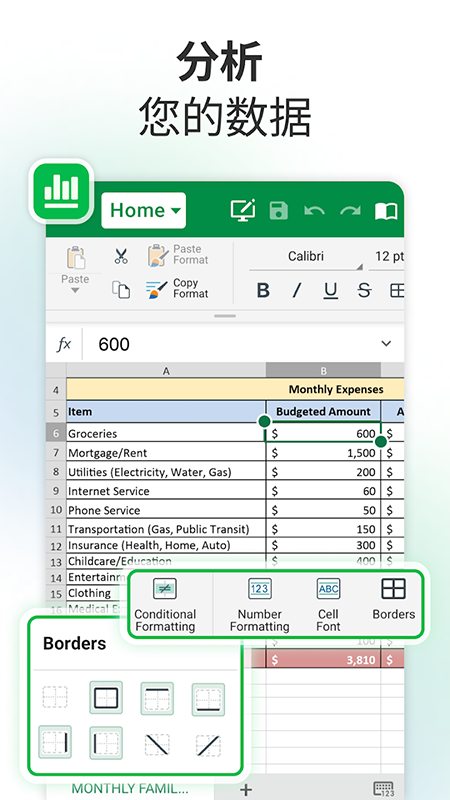Select the Internet Service cell
Screen dimensions: 450x800
point(166,491)
